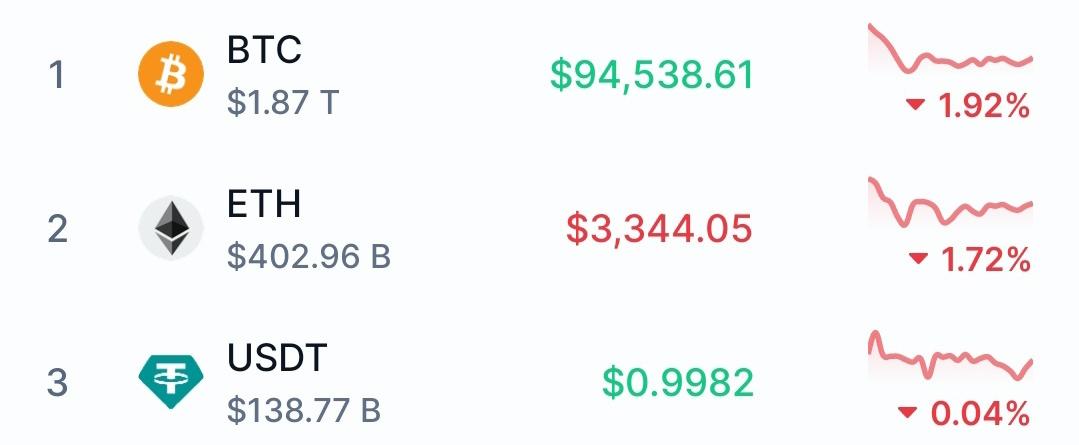Image resolution: width=1079 pixels, height=445 pixels.
Task: Click the green Tether logo icon
Action: pyautogui.click(x=171, y=382)
